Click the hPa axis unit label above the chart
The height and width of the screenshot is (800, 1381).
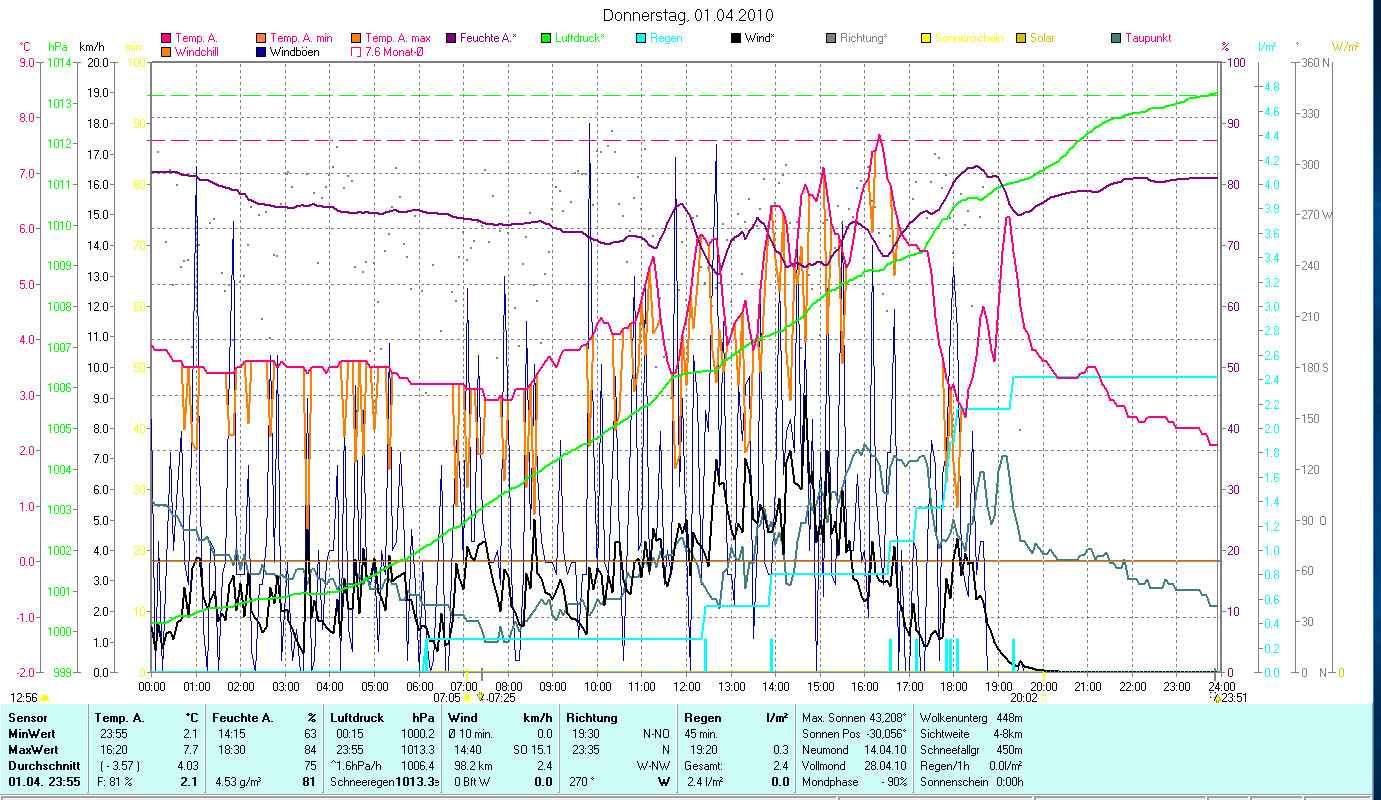tap(58, 46)
